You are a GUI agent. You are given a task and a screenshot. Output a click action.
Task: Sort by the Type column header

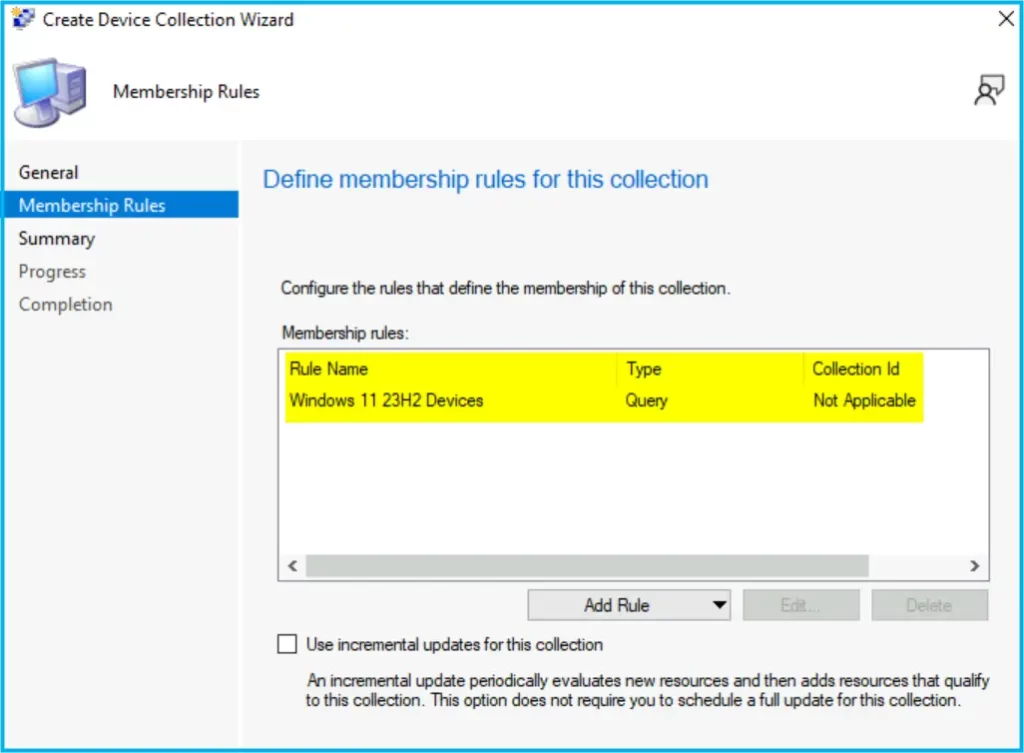point(644,369)
